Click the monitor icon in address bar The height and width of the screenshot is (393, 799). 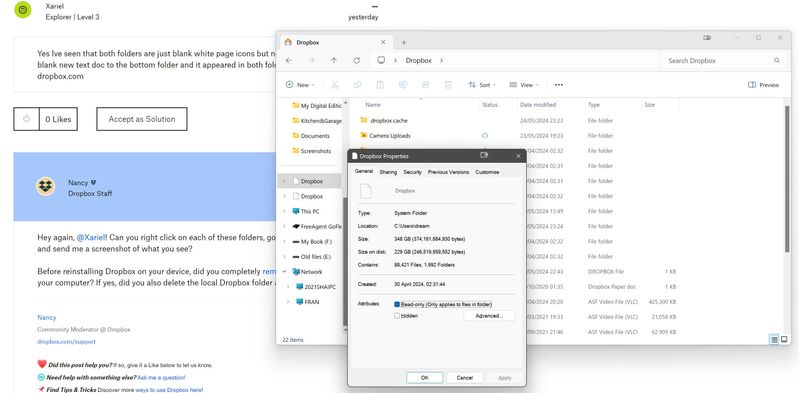point(381,60)
